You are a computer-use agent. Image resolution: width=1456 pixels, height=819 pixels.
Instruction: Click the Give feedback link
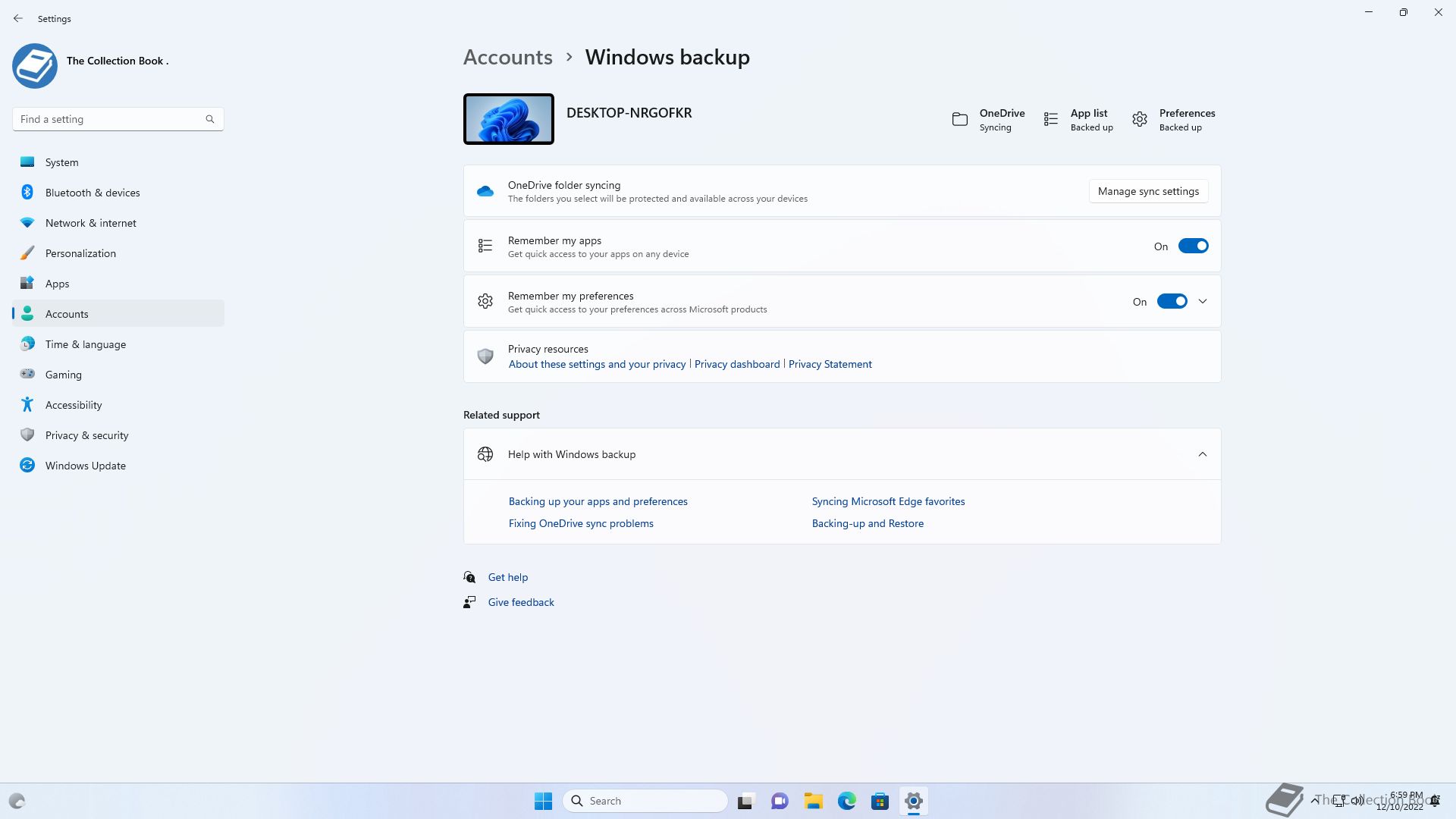point(521,602)
